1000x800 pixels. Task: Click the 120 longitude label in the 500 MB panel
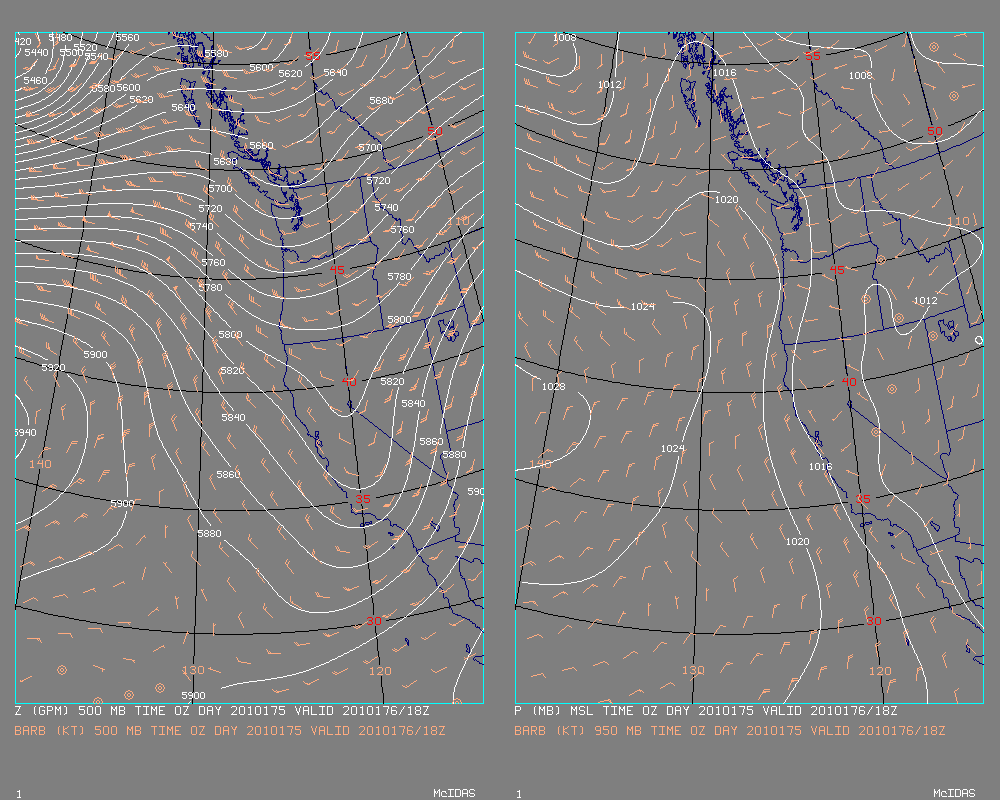[x=380, y=670]
